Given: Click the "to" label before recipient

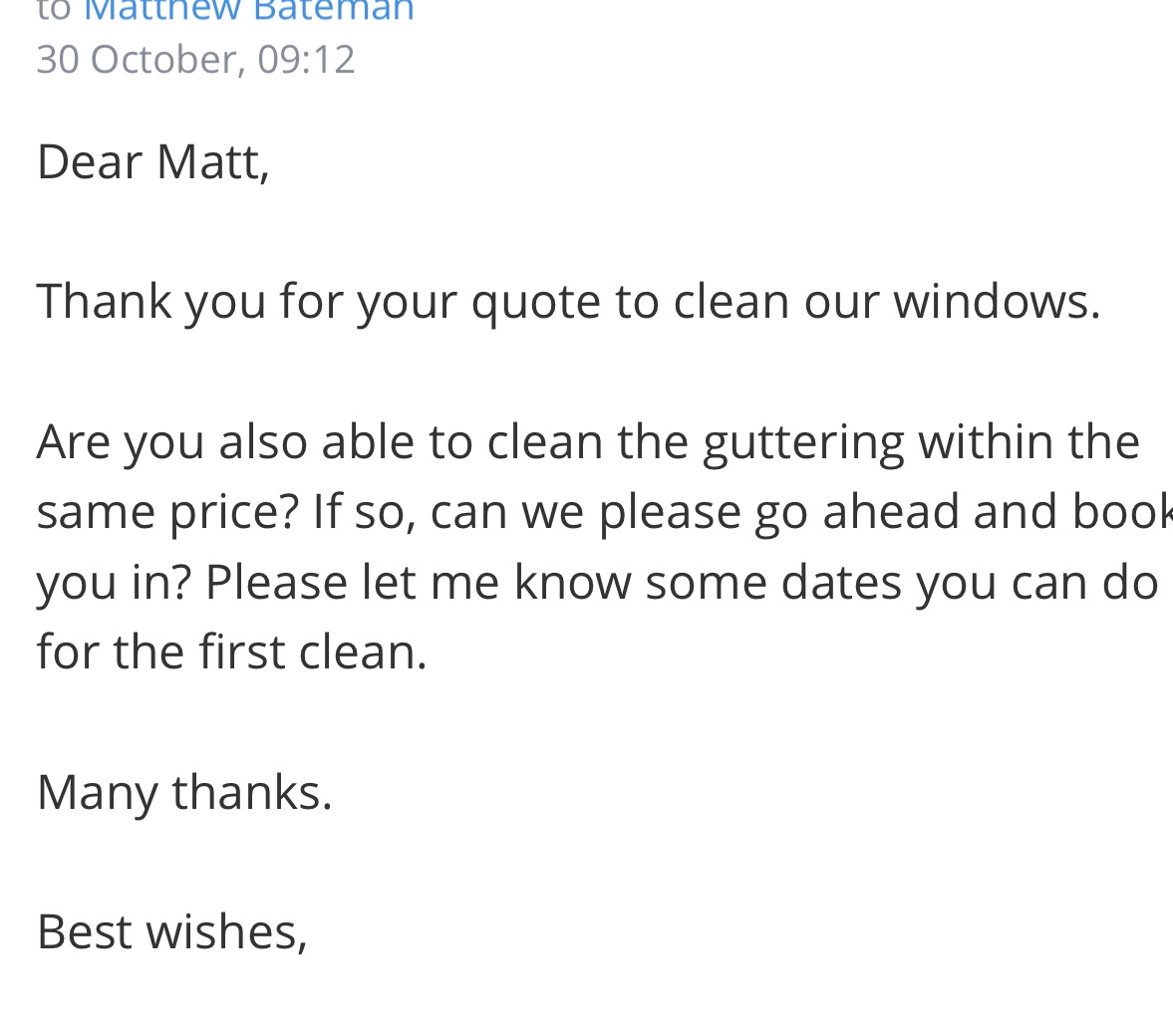Looking at the screenshot, I should 53,11.
